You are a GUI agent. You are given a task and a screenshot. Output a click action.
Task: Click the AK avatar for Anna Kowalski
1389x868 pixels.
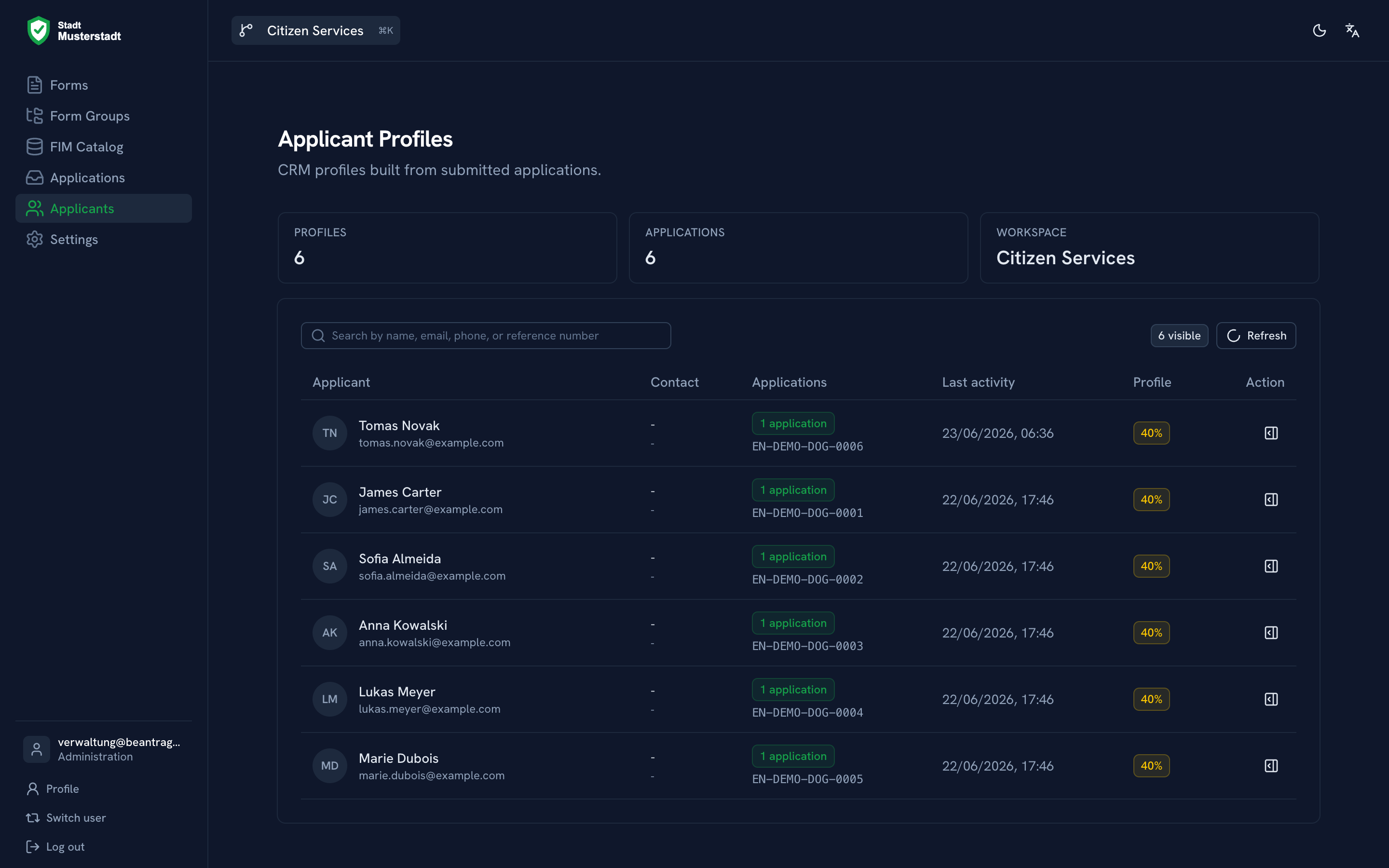click(329, 633)
